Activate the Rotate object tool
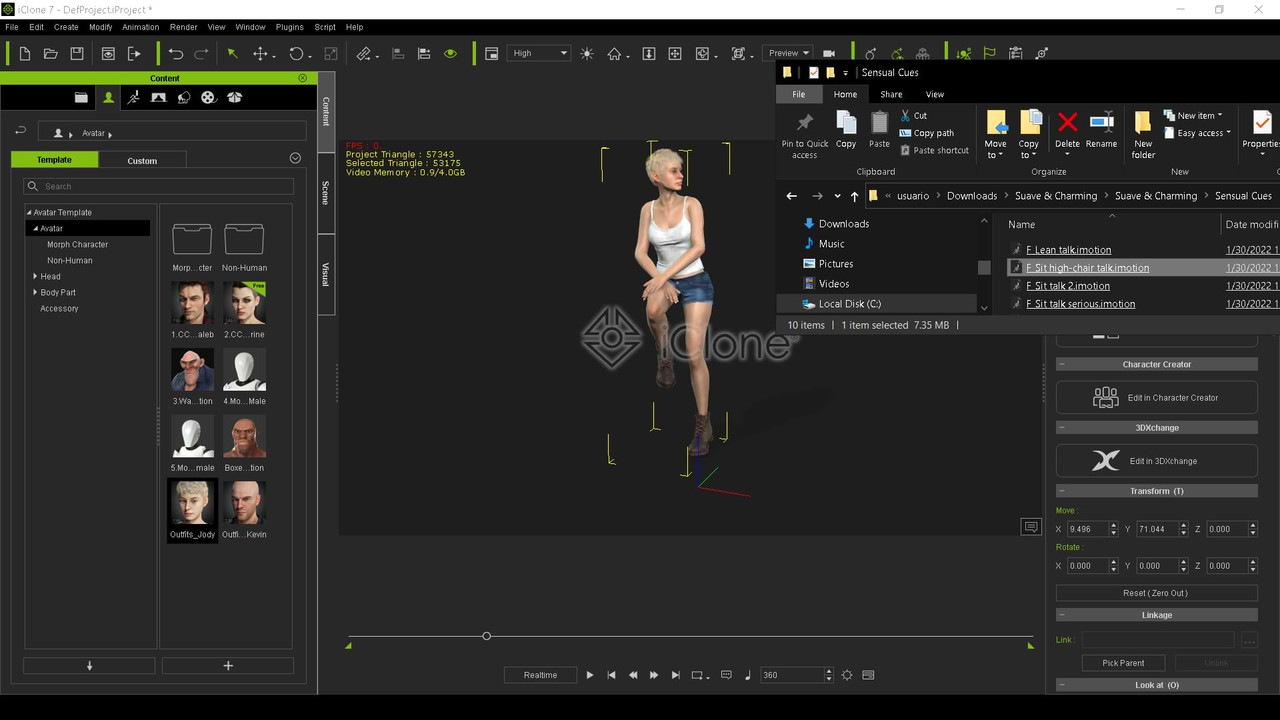Image resolution: width=1280 pixels, height=720 pixels. click(296, 53)
